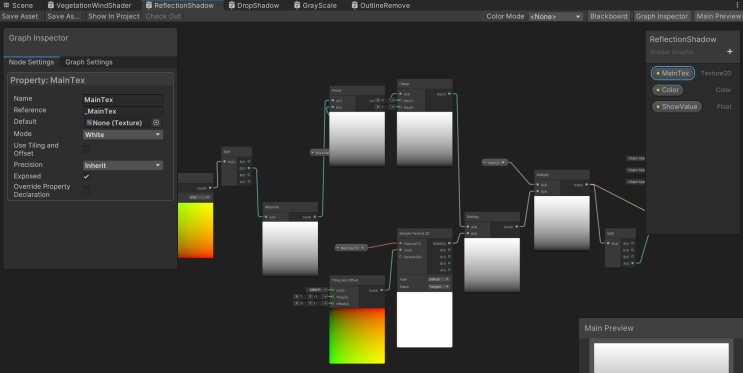This screenshot has height=373, width=743.
Task: Switch to the GrayScale tab
Action: [315, 5]
